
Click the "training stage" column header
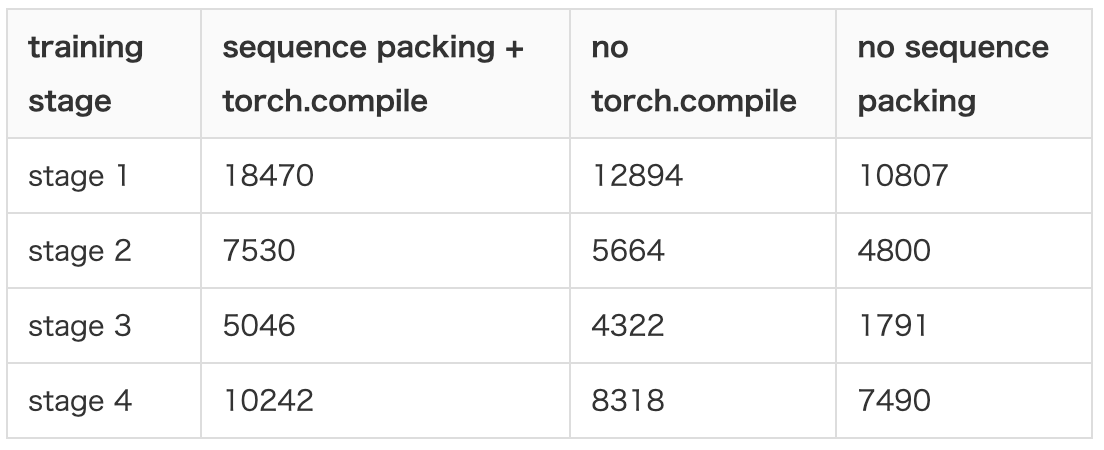pyautogui.click(x=86, y=74)
